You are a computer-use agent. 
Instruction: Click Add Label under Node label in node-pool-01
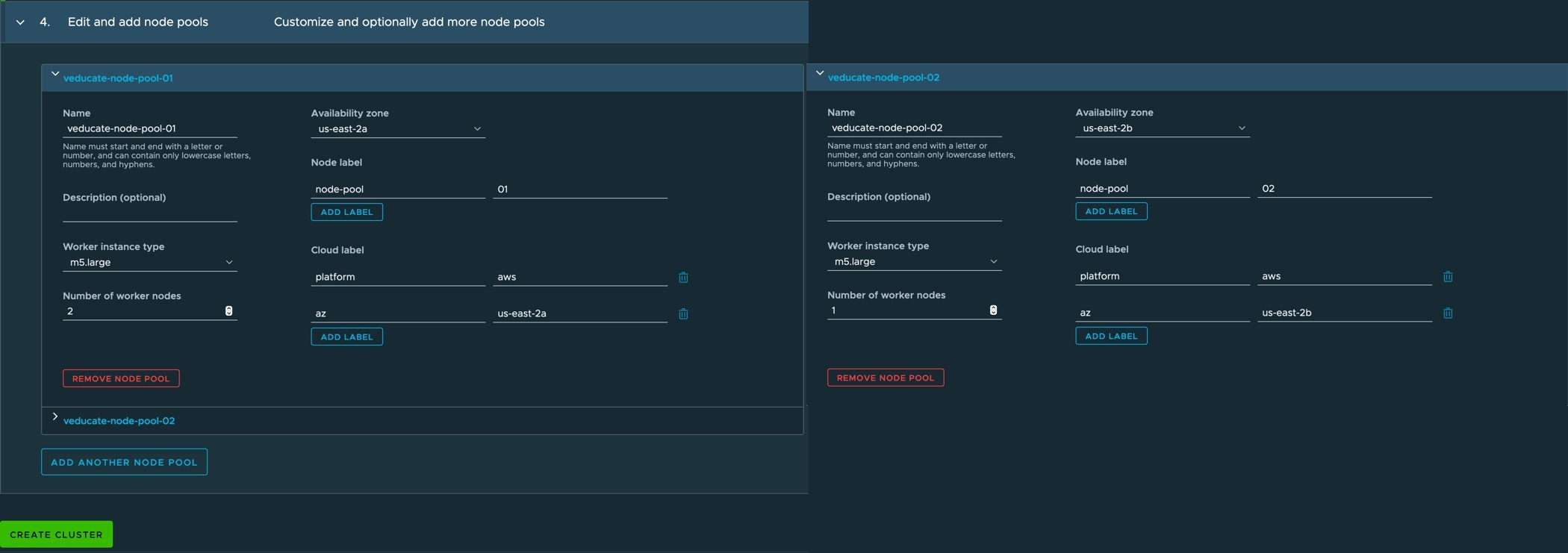pyautogui.click(x=346, y=212)
